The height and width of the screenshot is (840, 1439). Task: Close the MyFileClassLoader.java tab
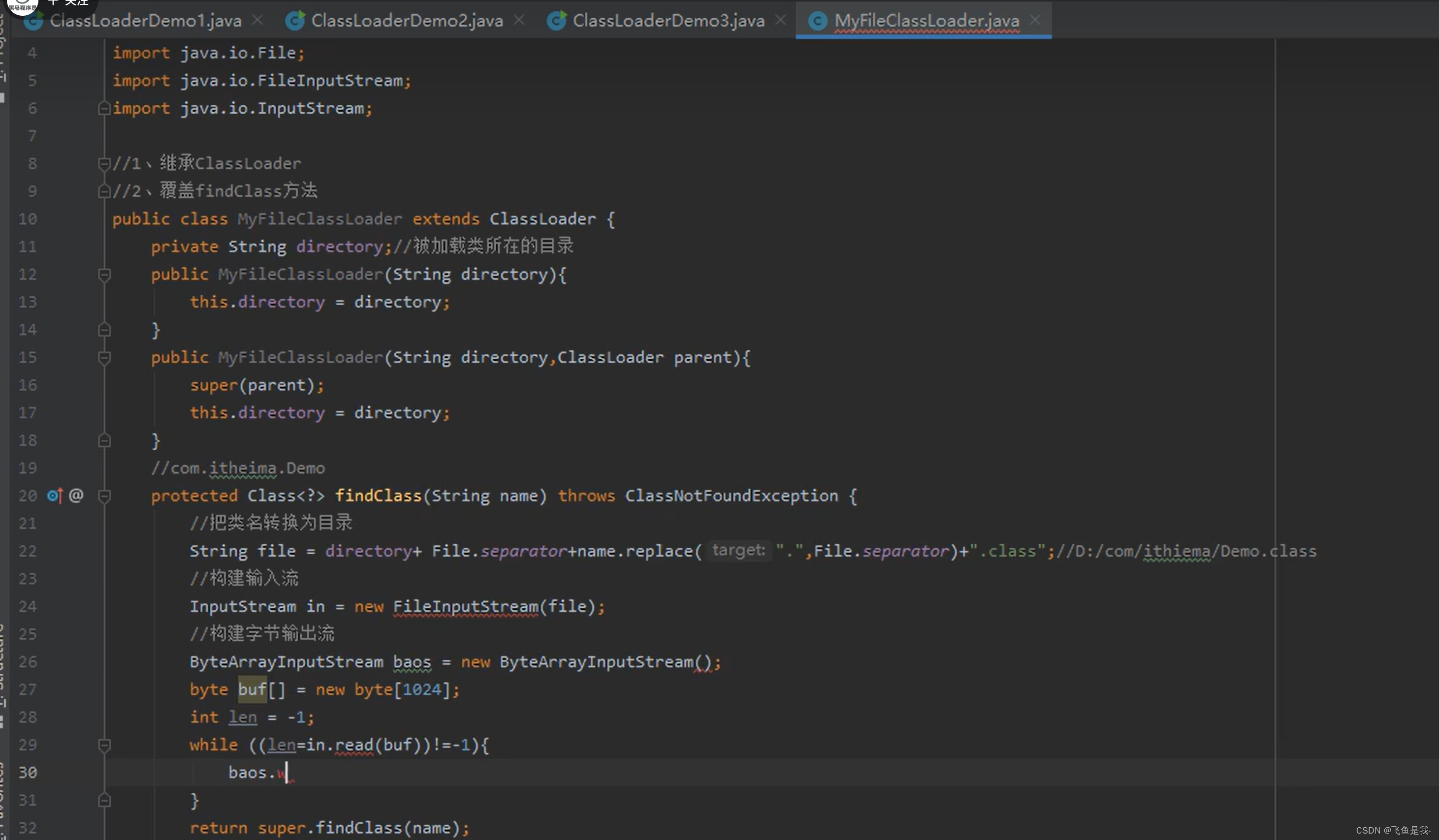[1035, 20]
